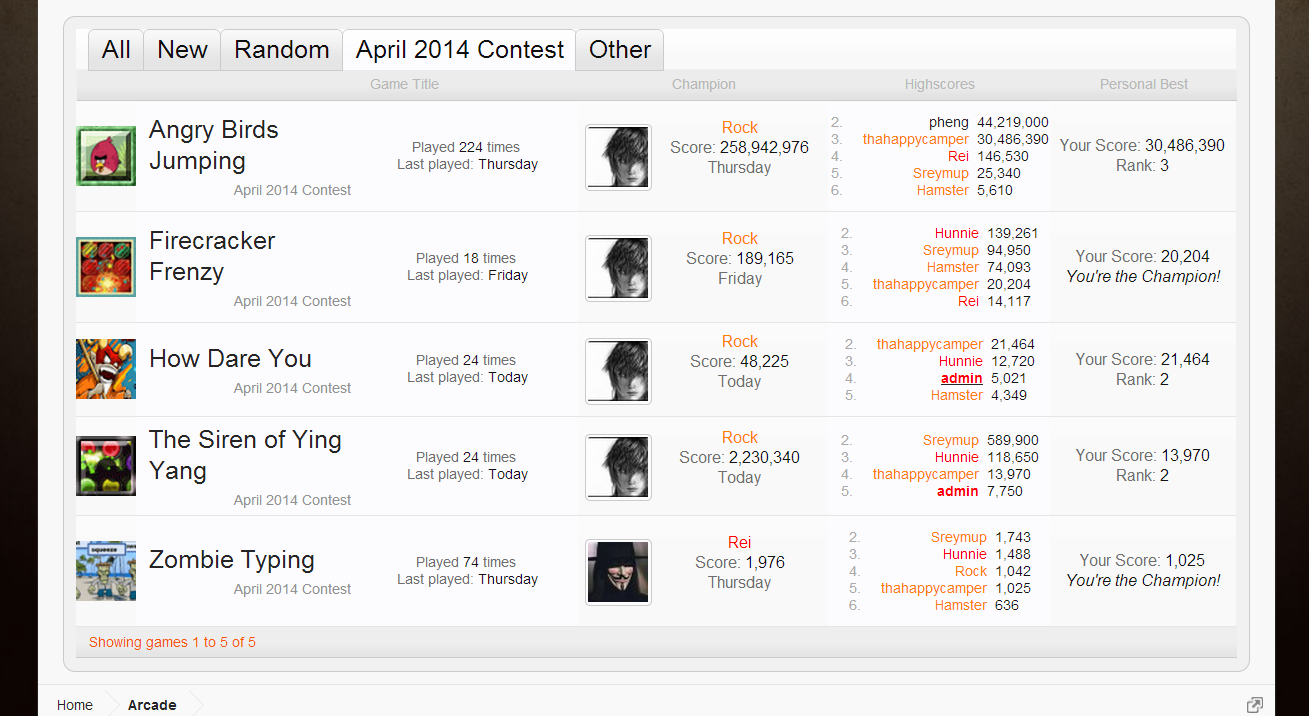Click the popup icon at bottom right
This screenshot has width=1309, height=716.
coord(1254,705)
